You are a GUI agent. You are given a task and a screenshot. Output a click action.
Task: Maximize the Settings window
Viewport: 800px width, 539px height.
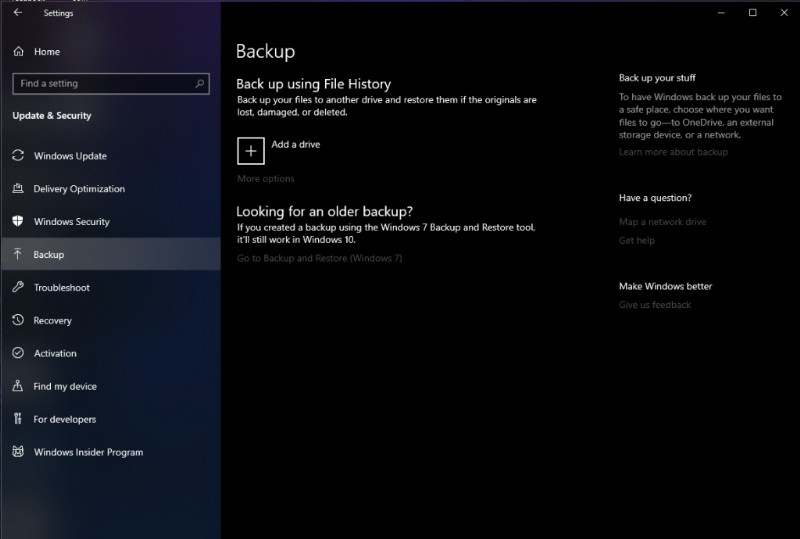point(752,13)
